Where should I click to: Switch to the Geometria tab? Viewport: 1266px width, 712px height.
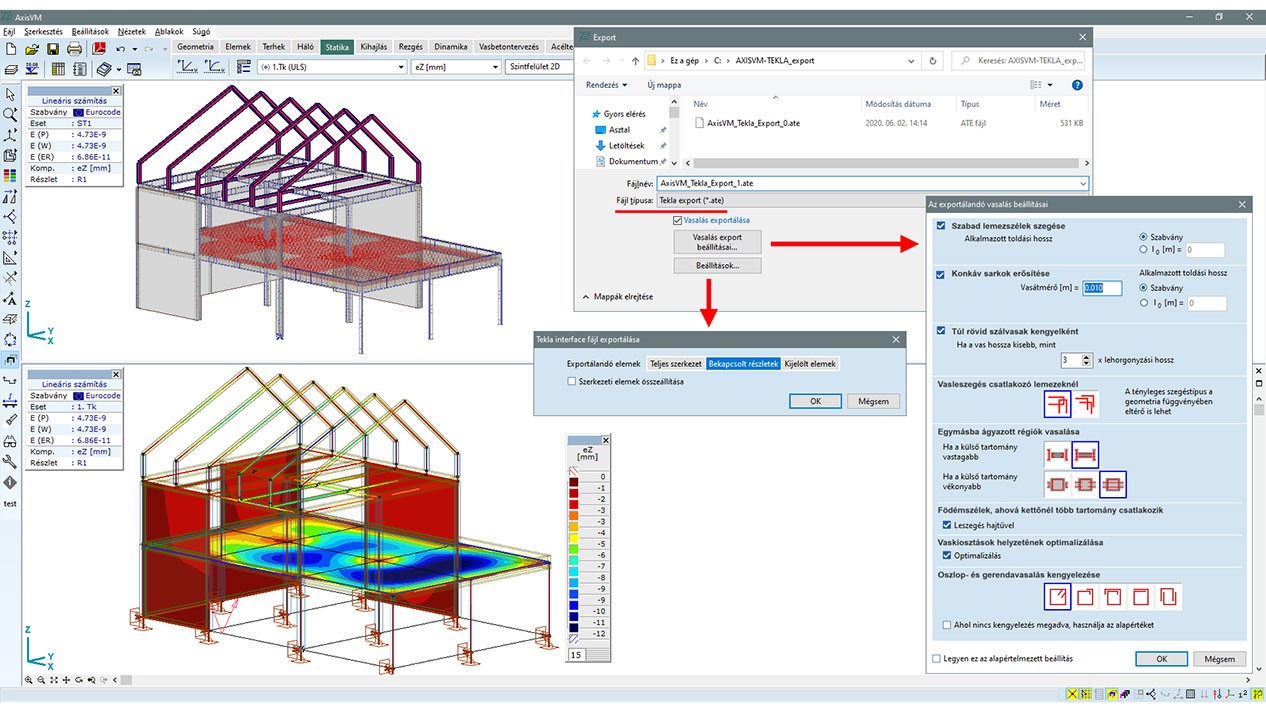coord(195,46)
